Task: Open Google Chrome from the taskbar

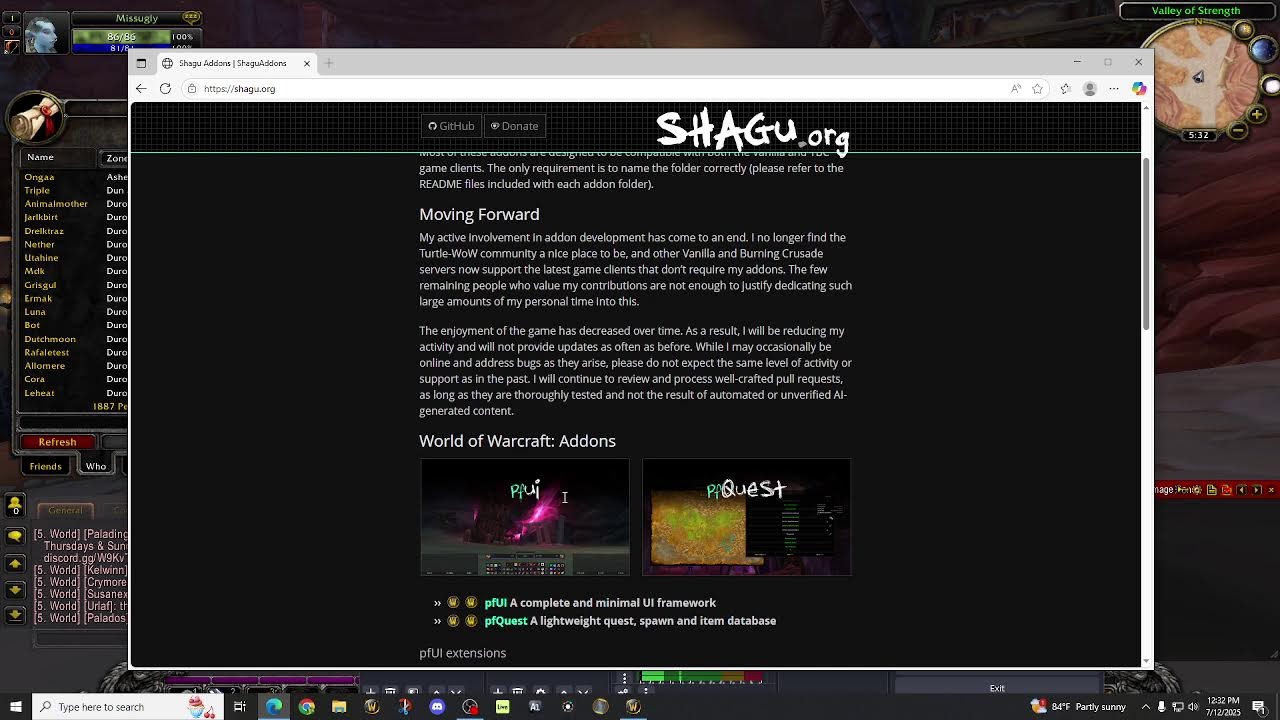Action: point(307,707)
